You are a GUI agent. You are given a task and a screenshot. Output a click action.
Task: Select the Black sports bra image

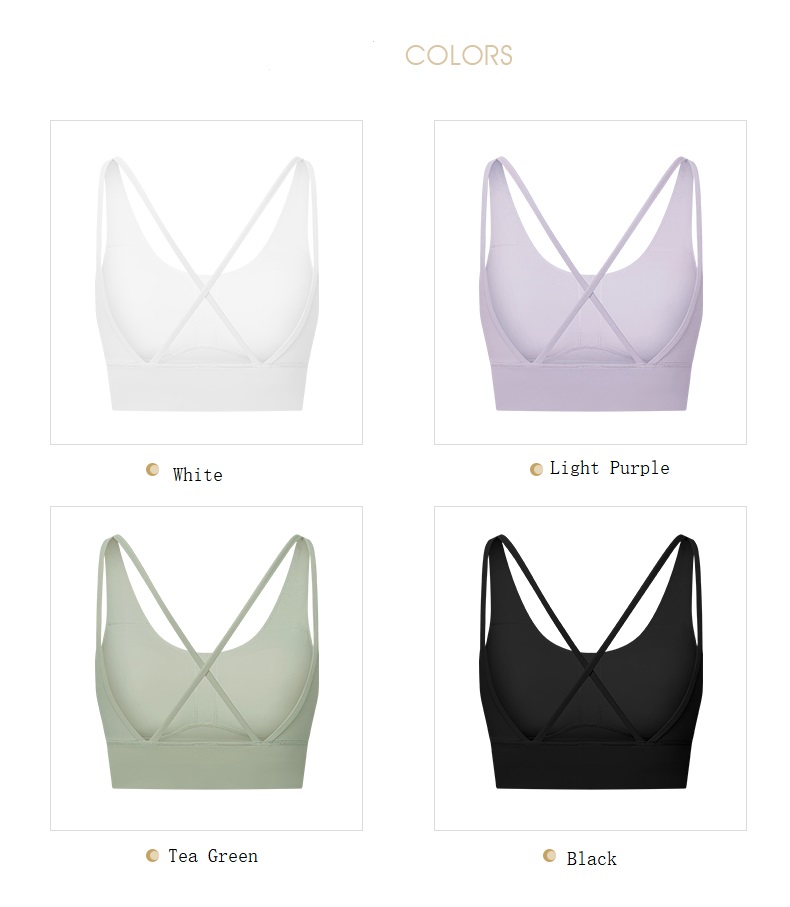click(590, 669)
